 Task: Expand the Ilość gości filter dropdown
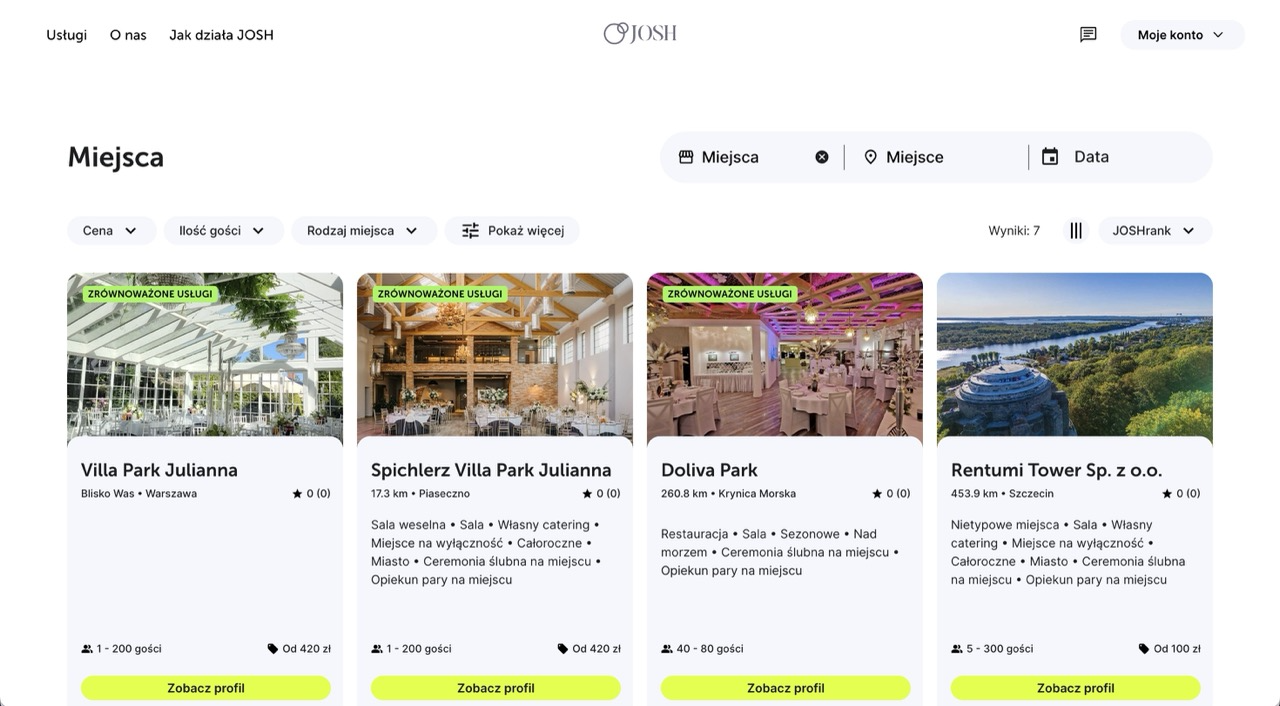click(222, 231)
